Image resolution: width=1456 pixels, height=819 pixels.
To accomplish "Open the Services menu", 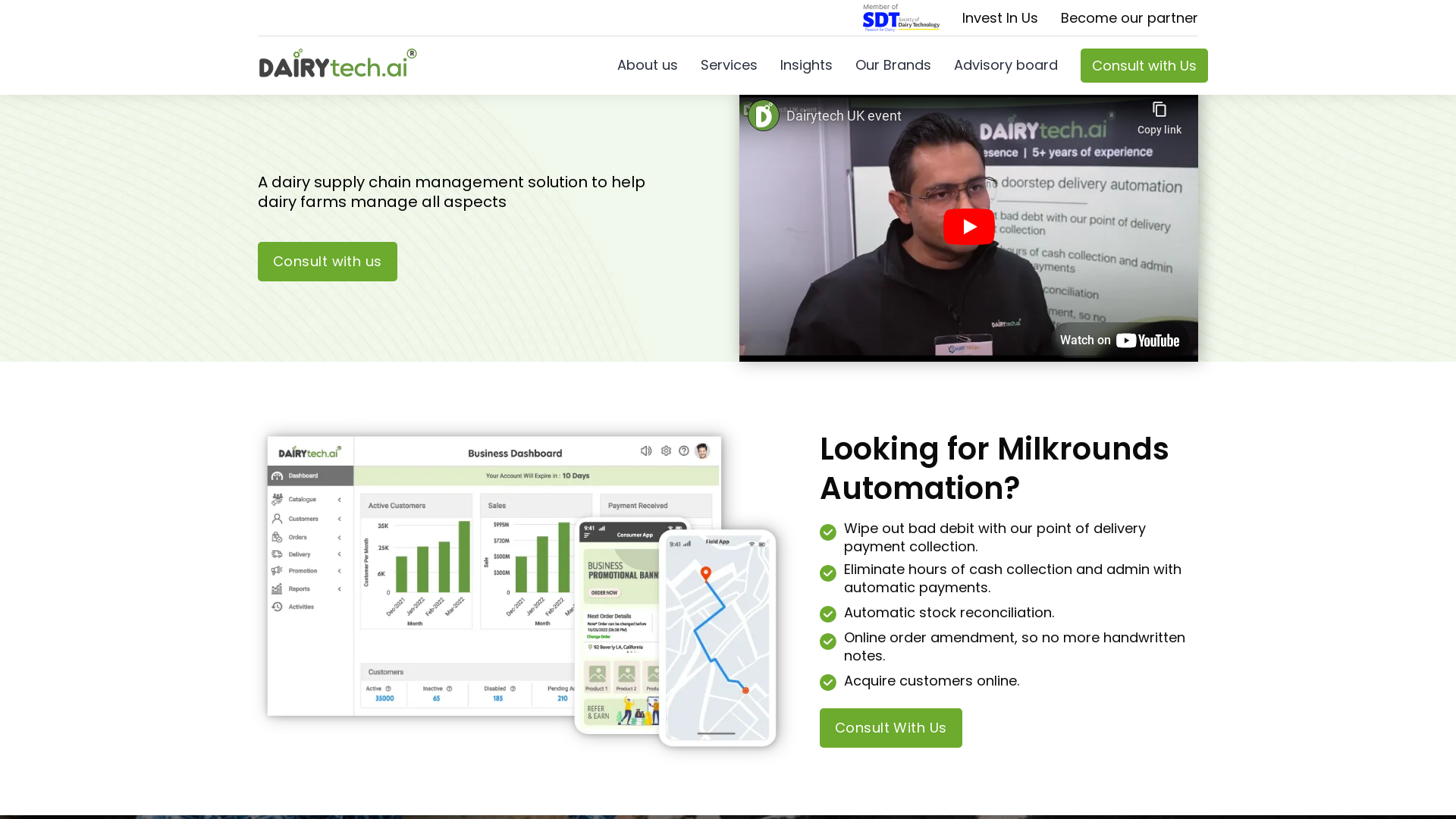I will click(729, 65).
